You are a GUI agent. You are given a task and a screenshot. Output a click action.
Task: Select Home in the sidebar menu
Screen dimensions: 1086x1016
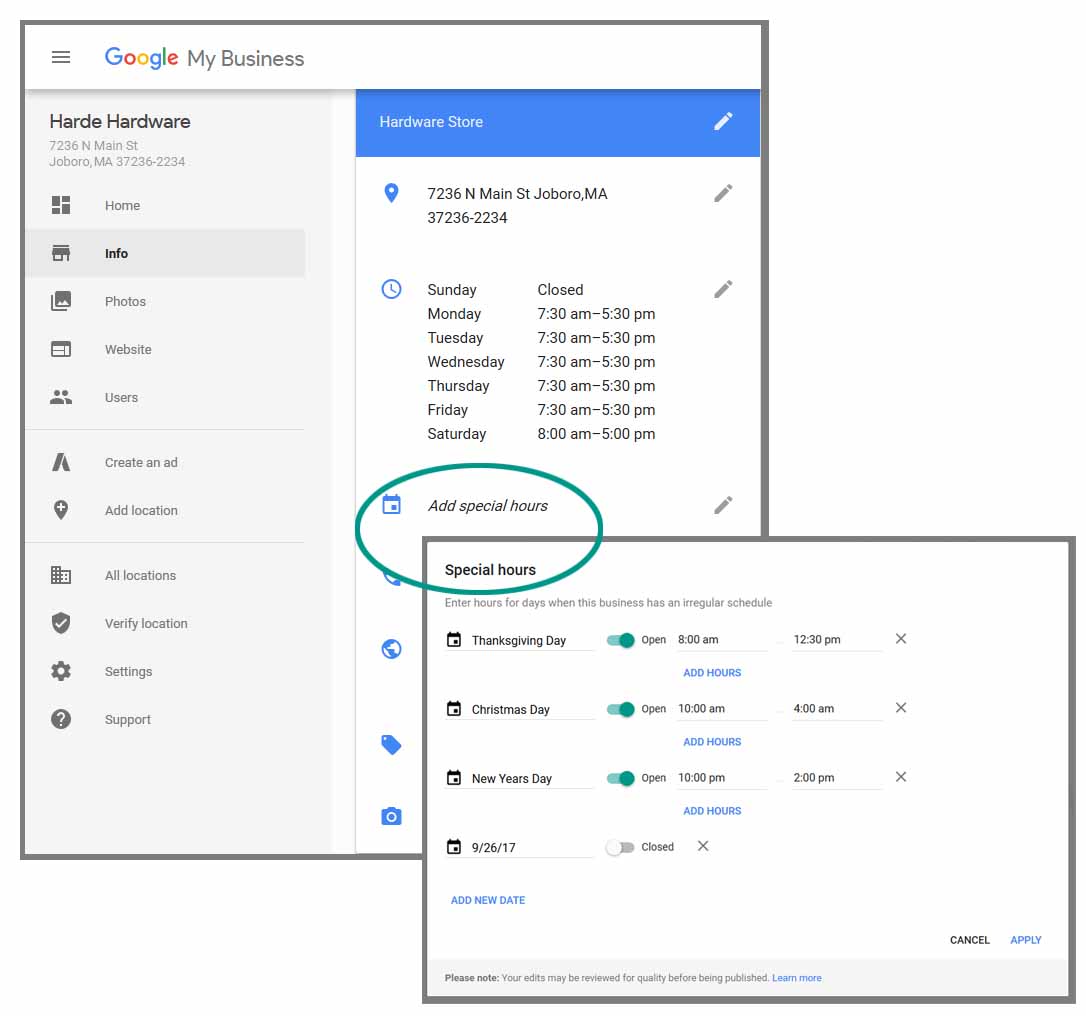point(165,206)
